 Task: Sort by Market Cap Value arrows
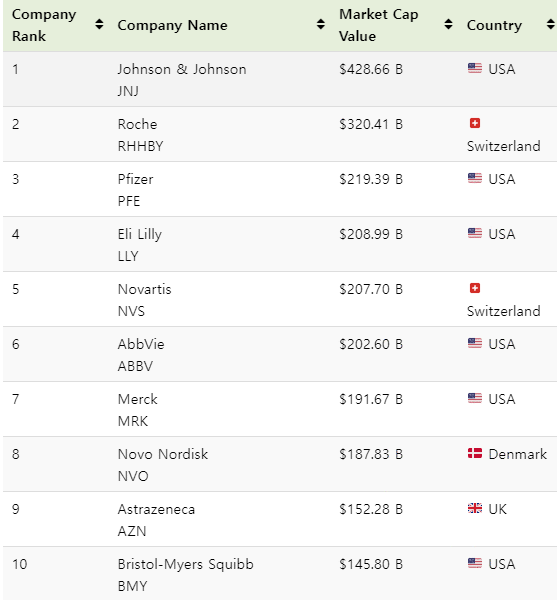448,24
